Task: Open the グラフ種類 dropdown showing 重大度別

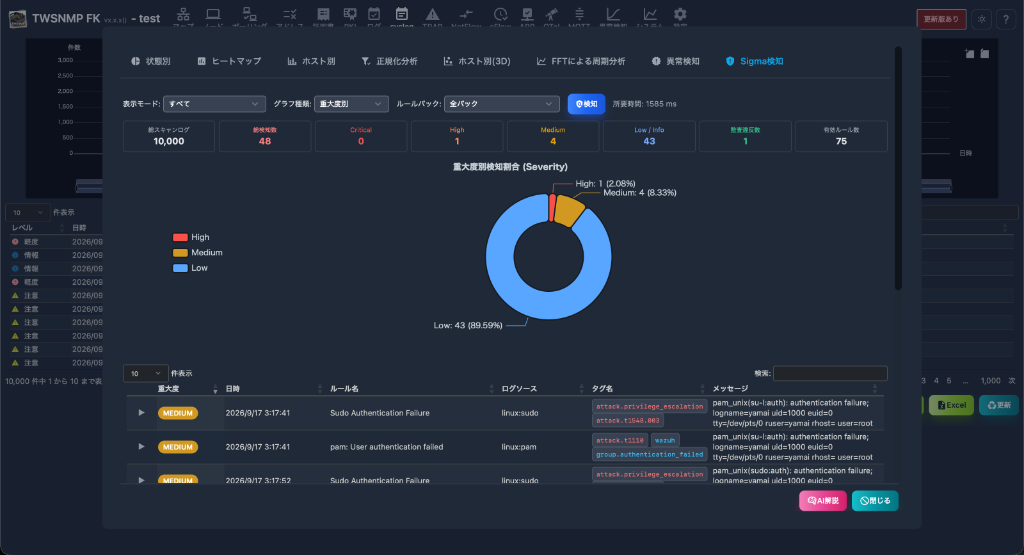Action: click(x=351, y=104)
